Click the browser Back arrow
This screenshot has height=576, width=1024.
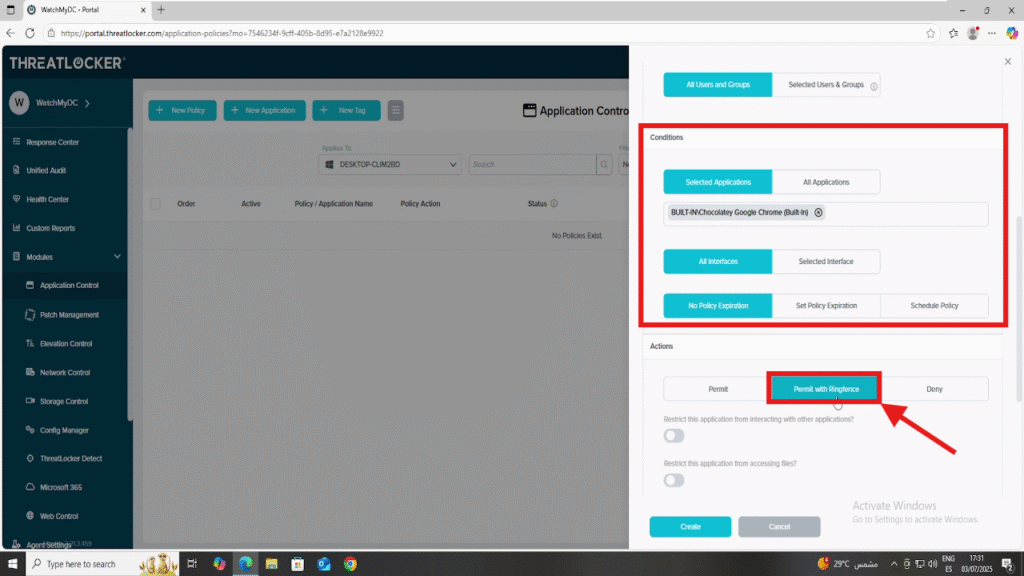pyautogui.click(x=10, y=33)
